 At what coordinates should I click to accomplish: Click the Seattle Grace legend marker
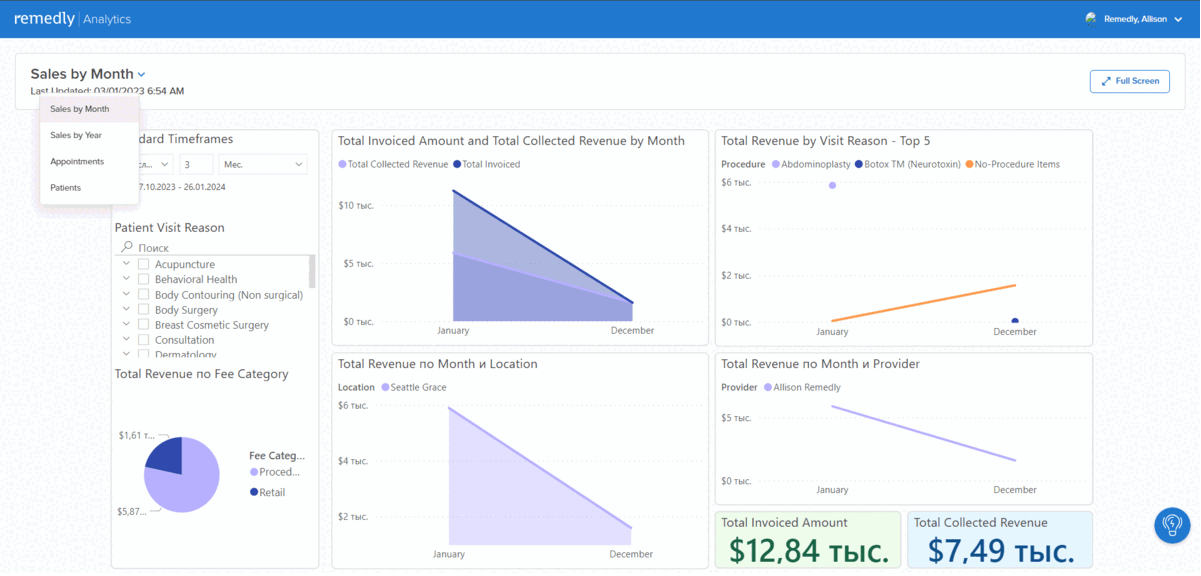click(385, 387)
